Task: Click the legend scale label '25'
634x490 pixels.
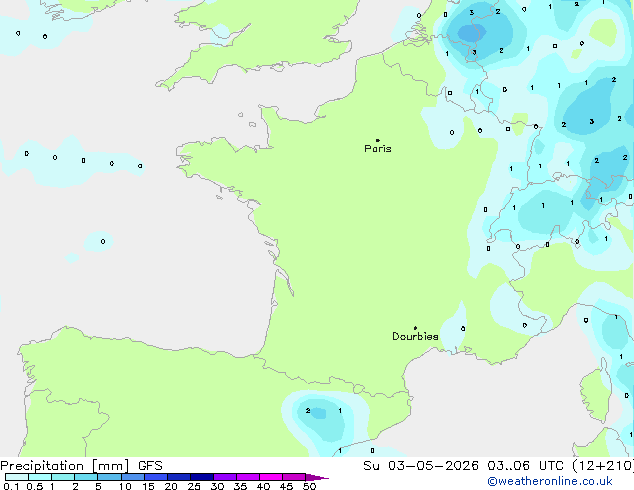Action: [194, 486]
